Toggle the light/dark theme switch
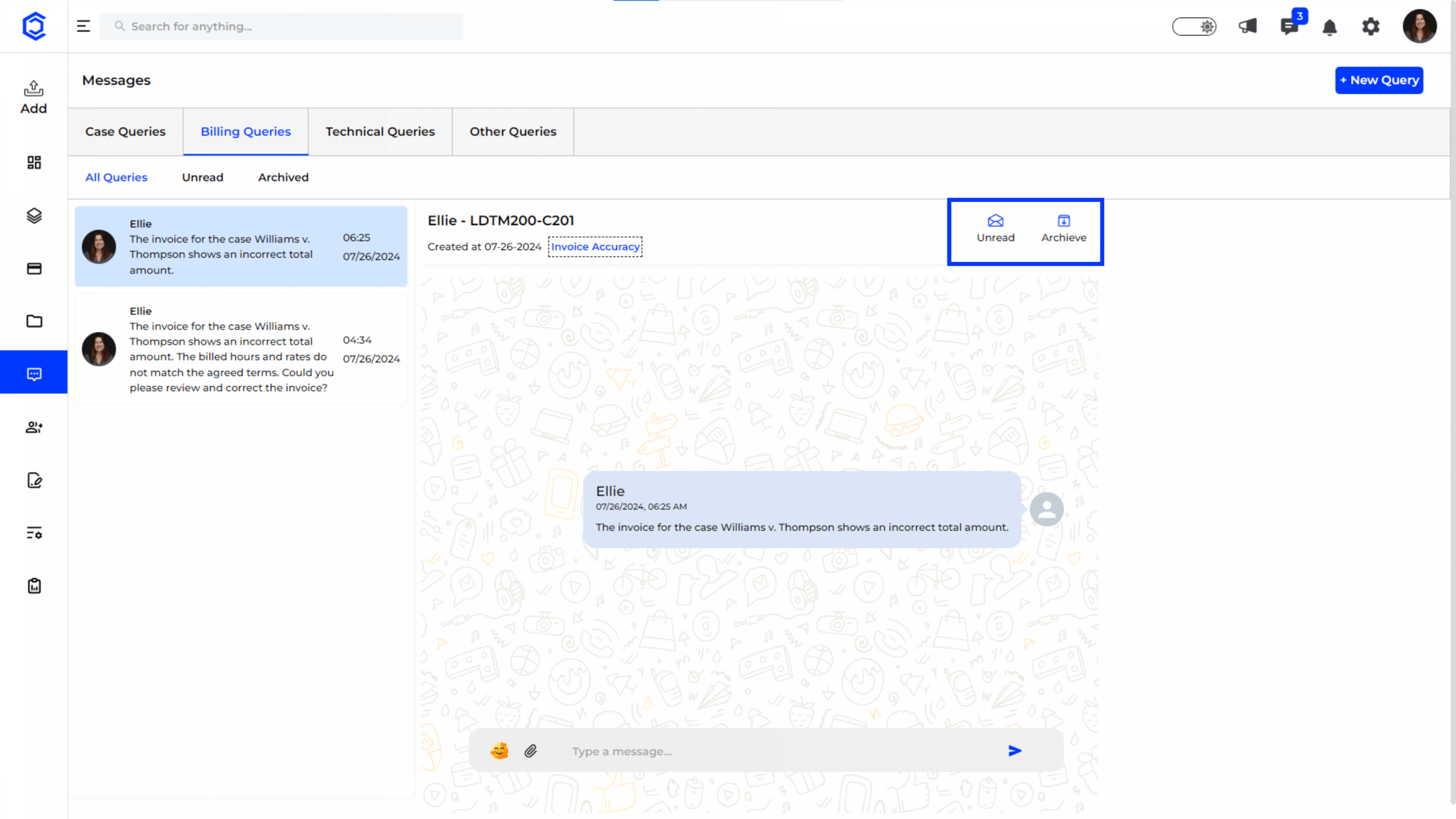The width and height of the screenshot is (1456, 819). coord(1194,27)
